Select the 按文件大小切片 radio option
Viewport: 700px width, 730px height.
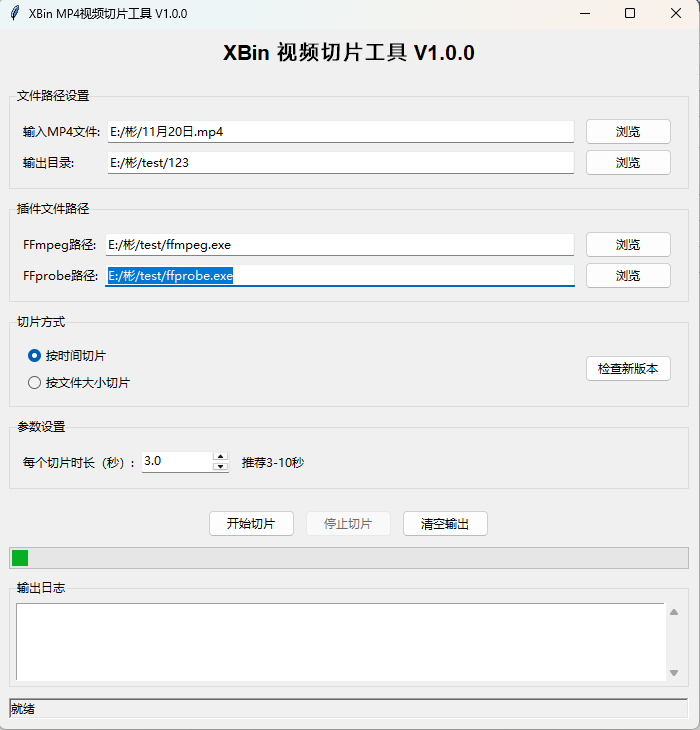click(35, 382)
